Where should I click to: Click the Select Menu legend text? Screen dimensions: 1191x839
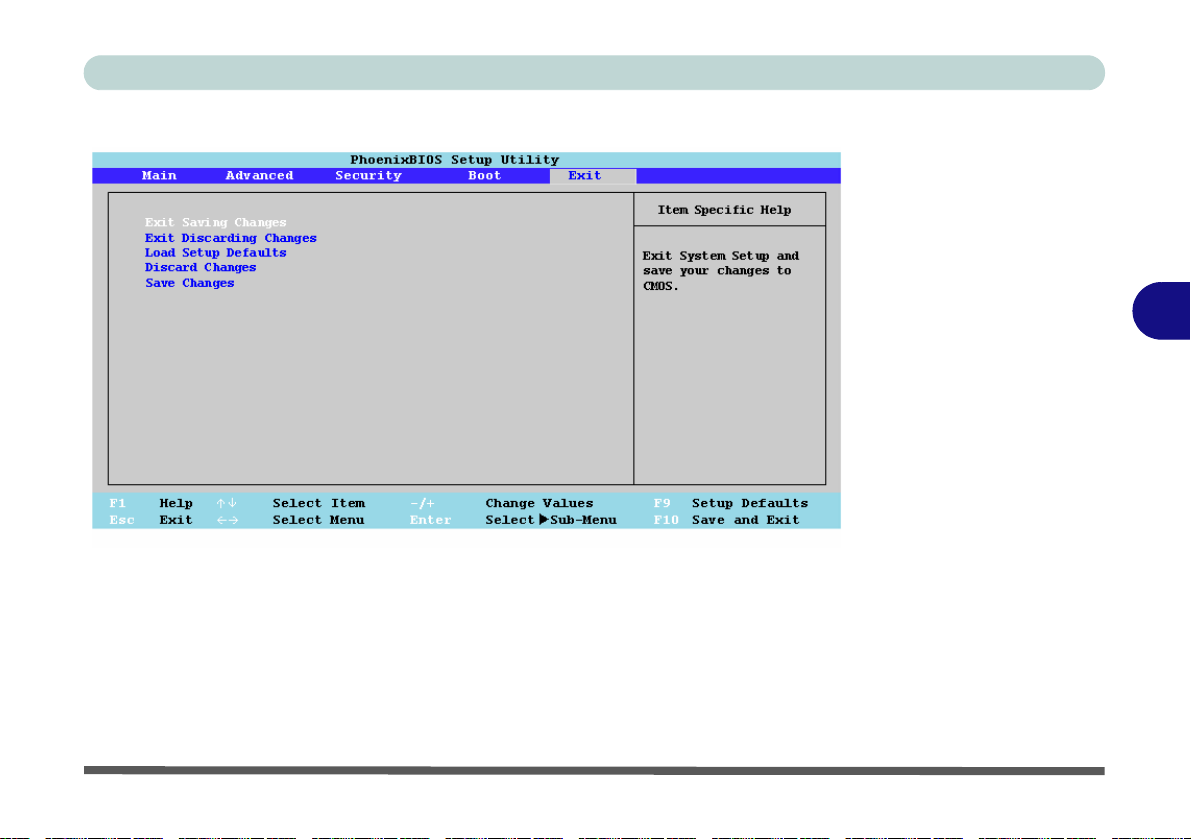tap(318, 520)
